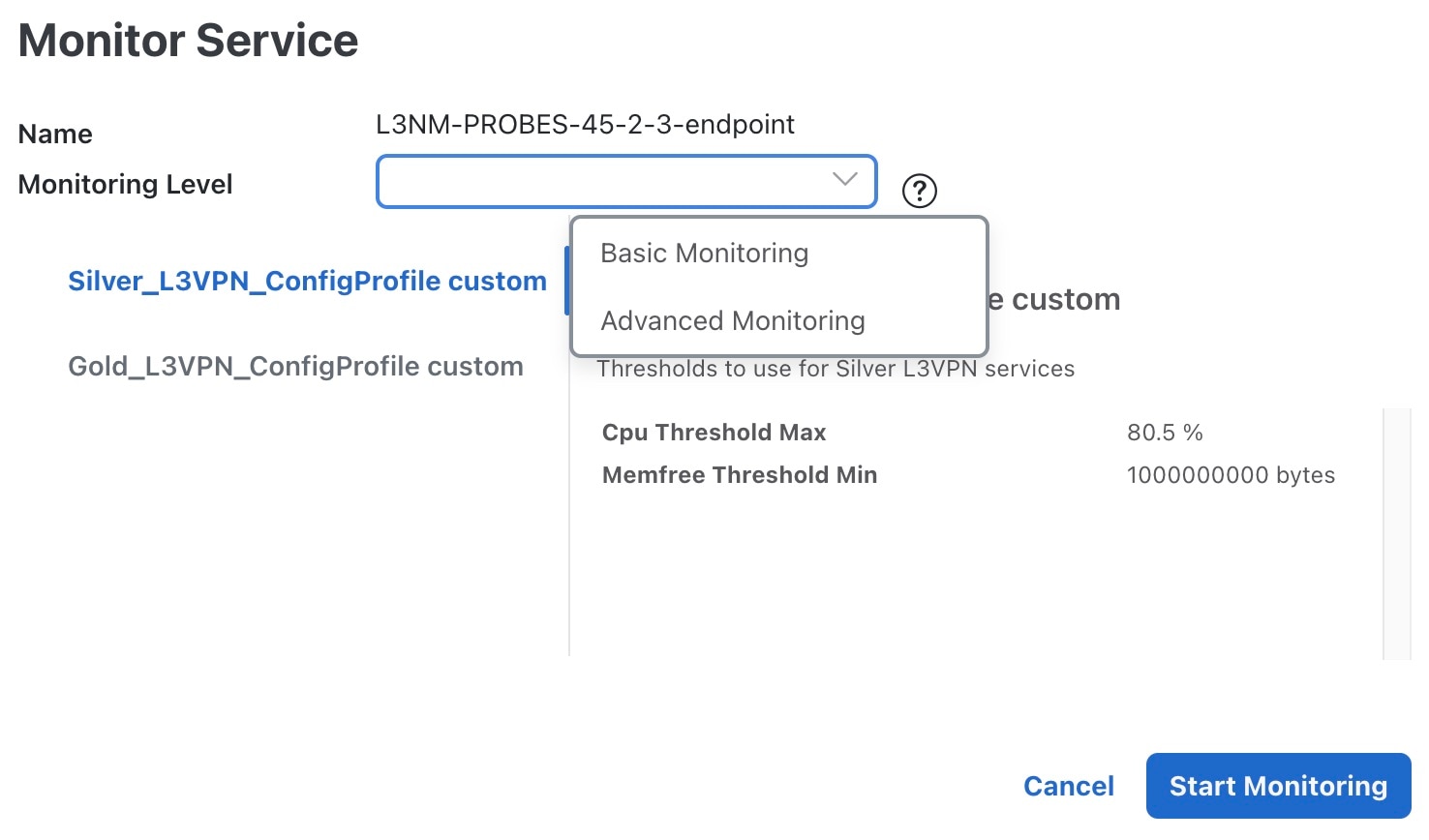Click the Monitoring Level field label

click(125, 185)
